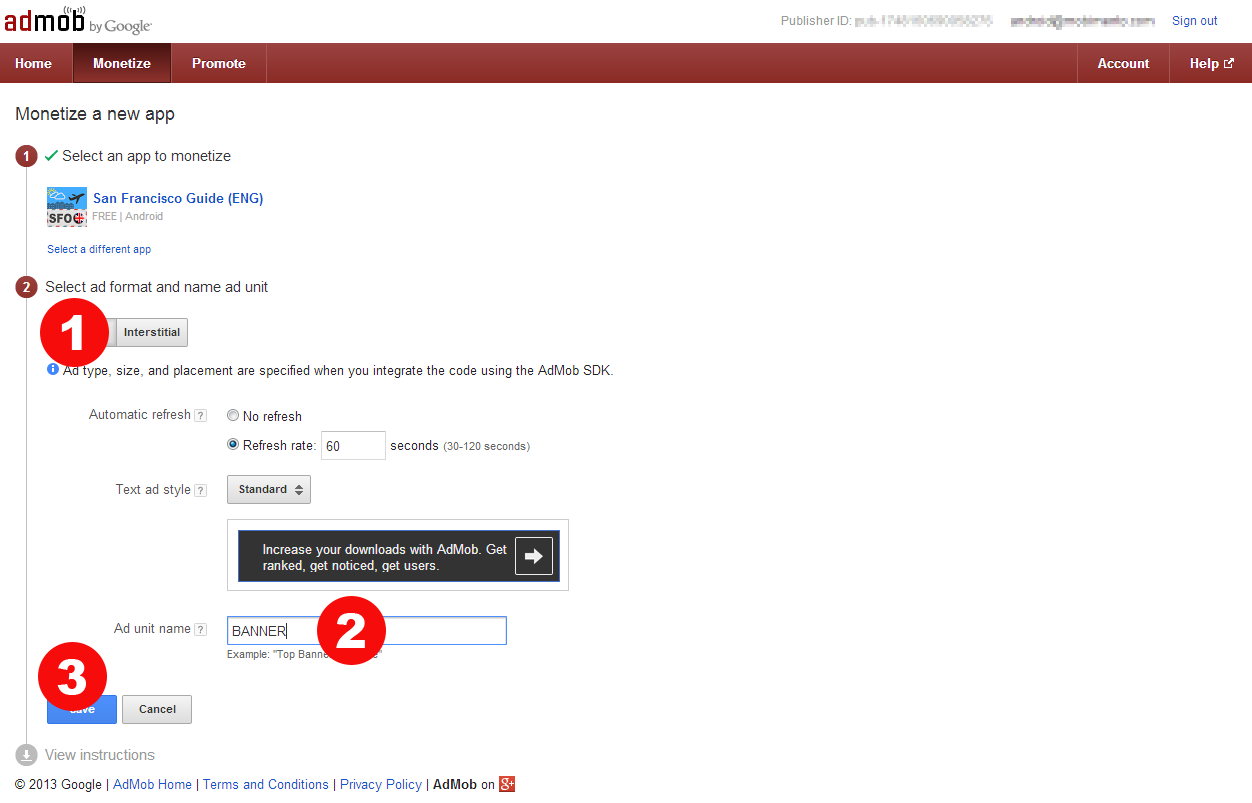Click the blue Save button
The image size is (1252, 803).
[82, 709]
